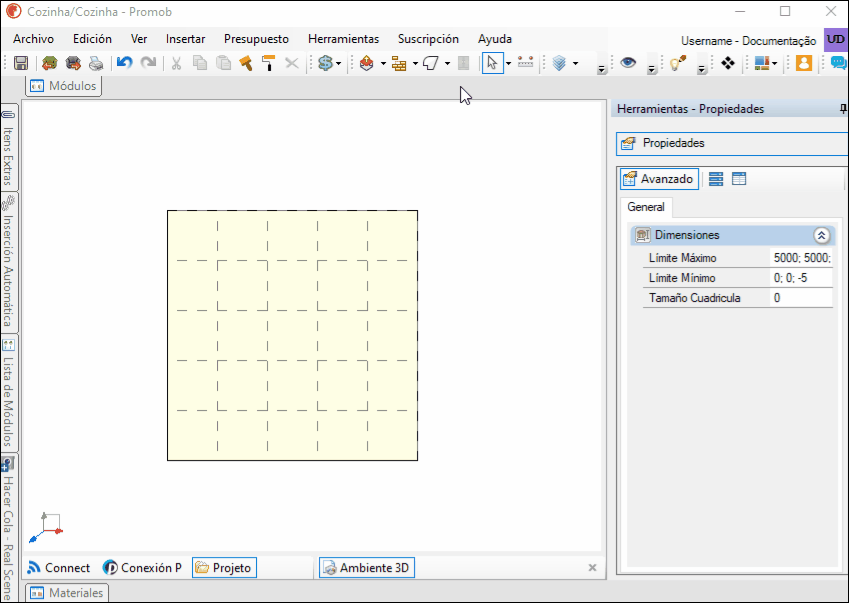Open budget dollar sign tool
Image resolution: width=849 pixels, height=603 pixels.
coord(325,63)
